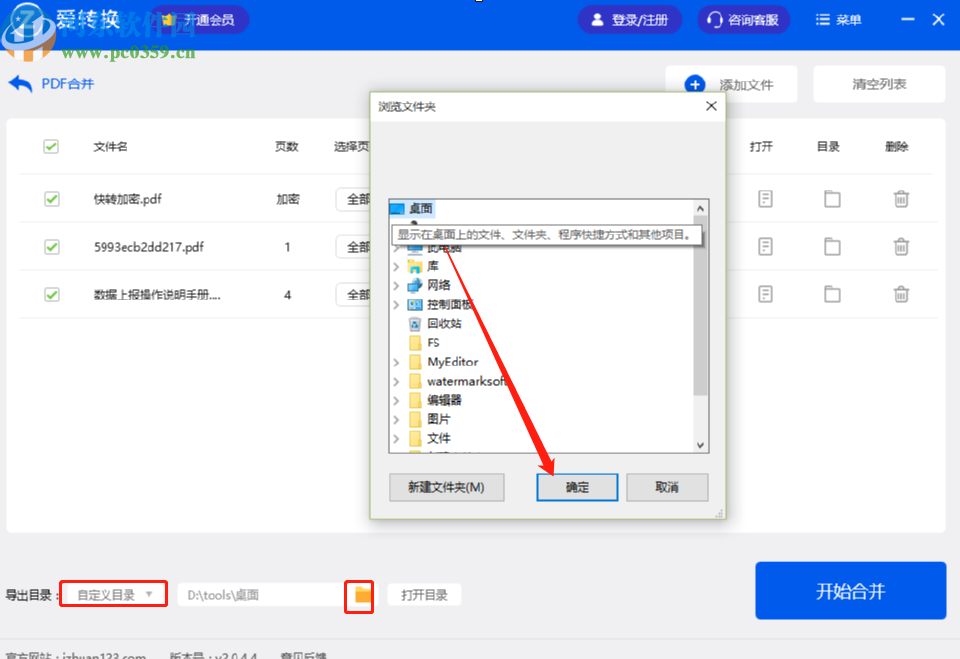Uncheck the checkbox for 5993ecb2dd217.pdf

click(x=51, y=246)
